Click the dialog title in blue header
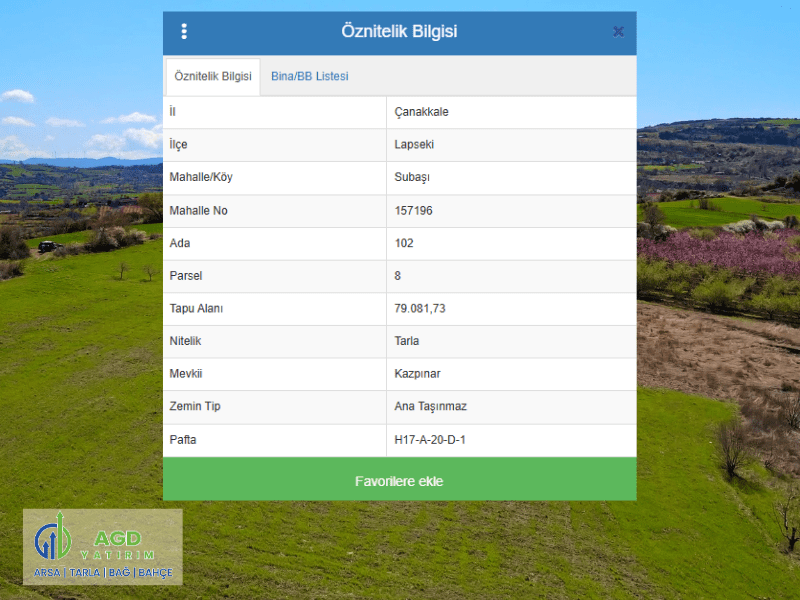Viewport: 800px width, 600px height. click(x=399, y=32)
